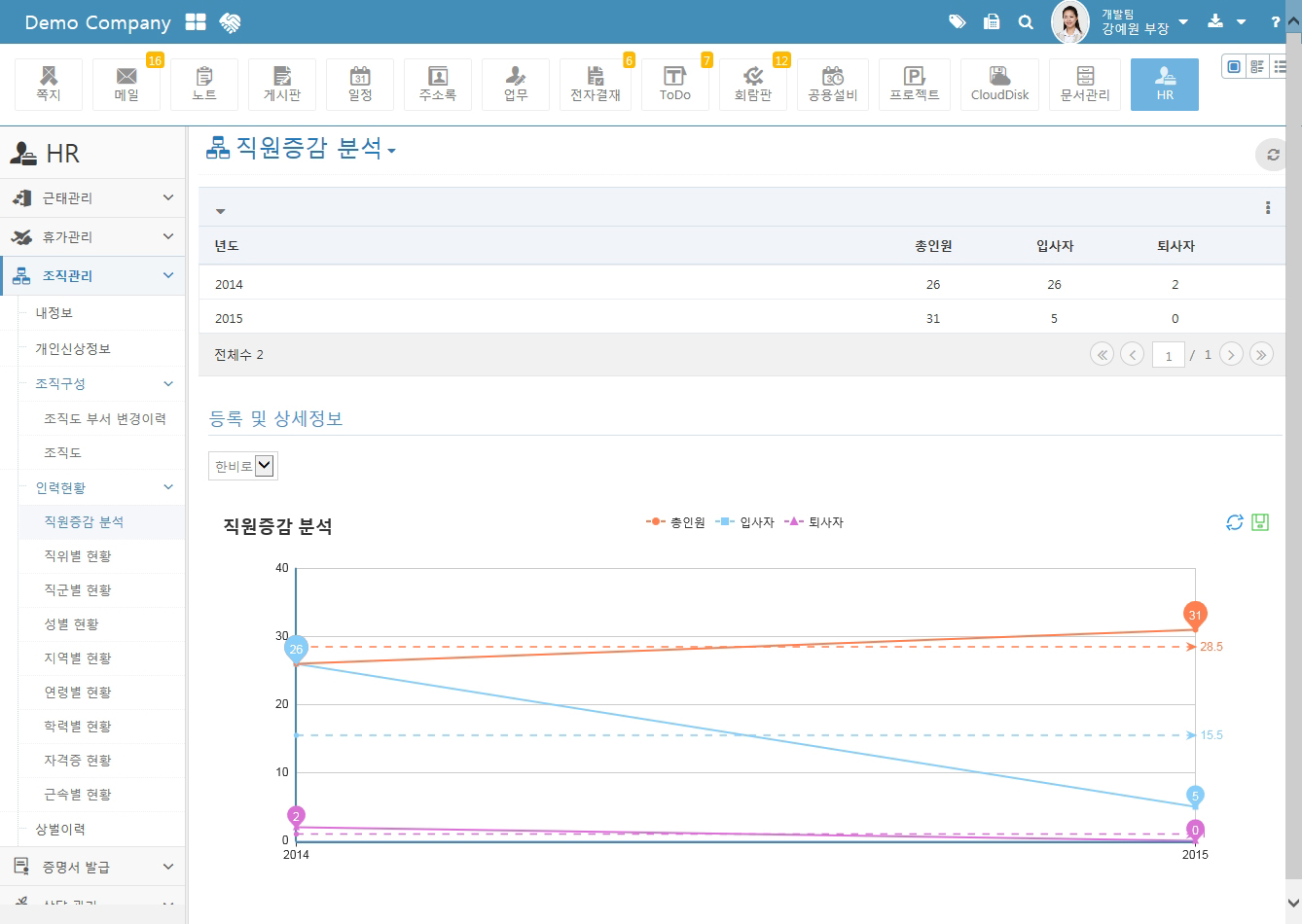Go to the first page of results
This screenshot has height=924, width=1302.
coord(1102,354)
